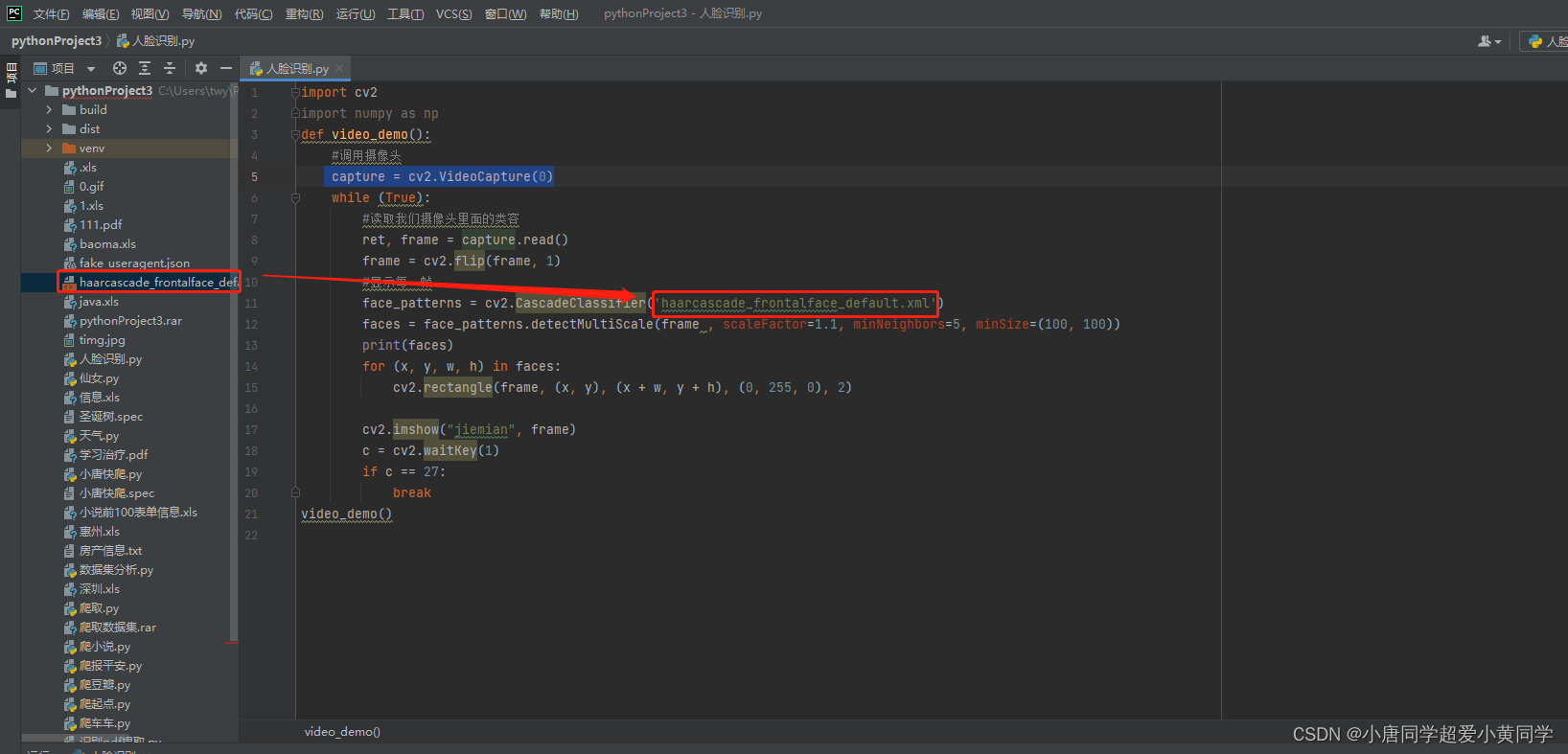The image size is (1568, 754).
Task: Select the 房产信息.txt file
Action: pos(129,551)
